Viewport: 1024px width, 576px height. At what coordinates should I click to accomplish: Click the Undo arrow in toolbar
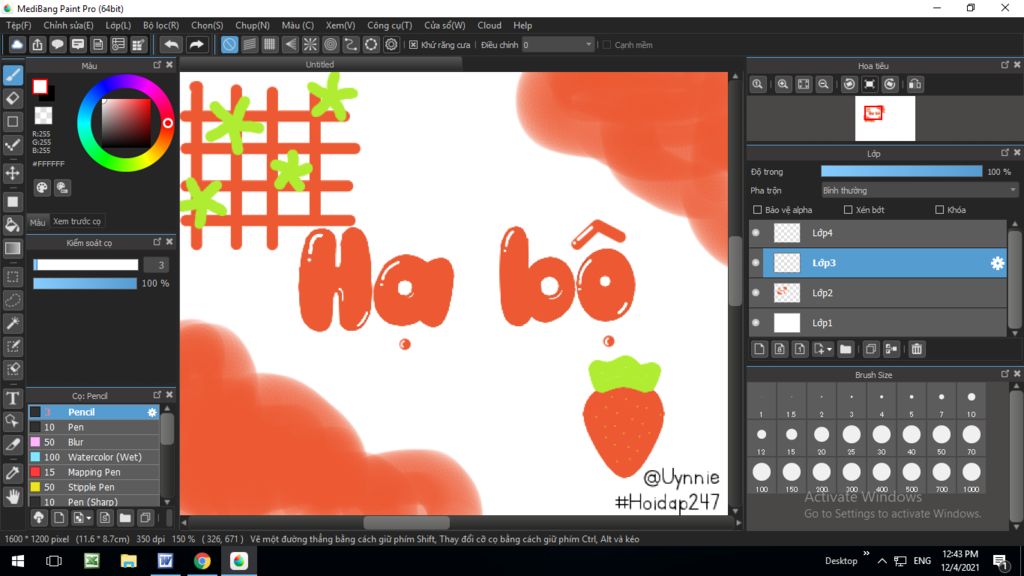171,44
